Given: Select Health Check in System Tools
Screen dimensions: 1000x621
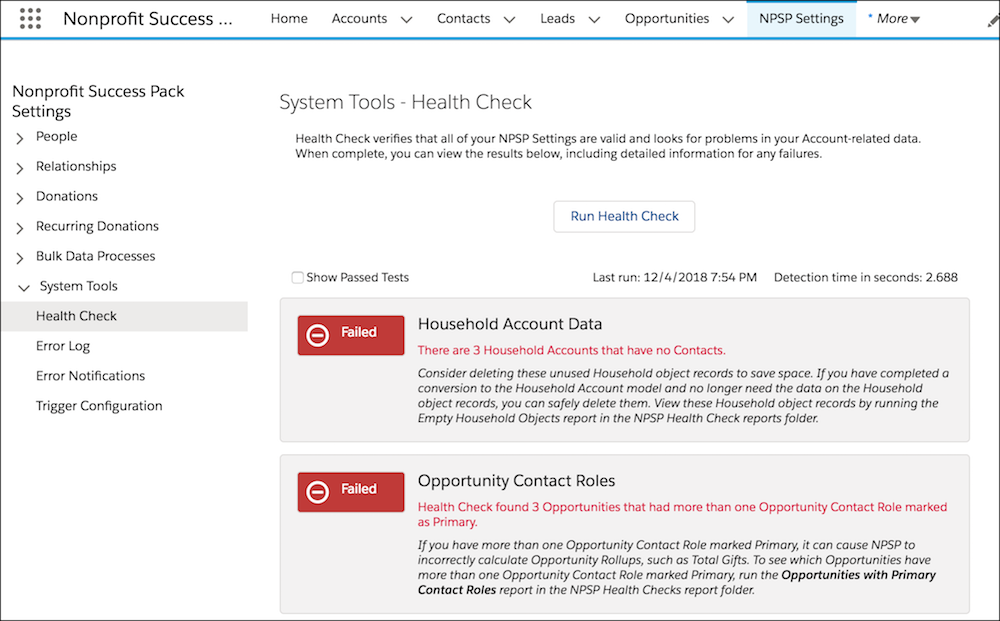Looking at the screenshot, I should coord(124,316).
